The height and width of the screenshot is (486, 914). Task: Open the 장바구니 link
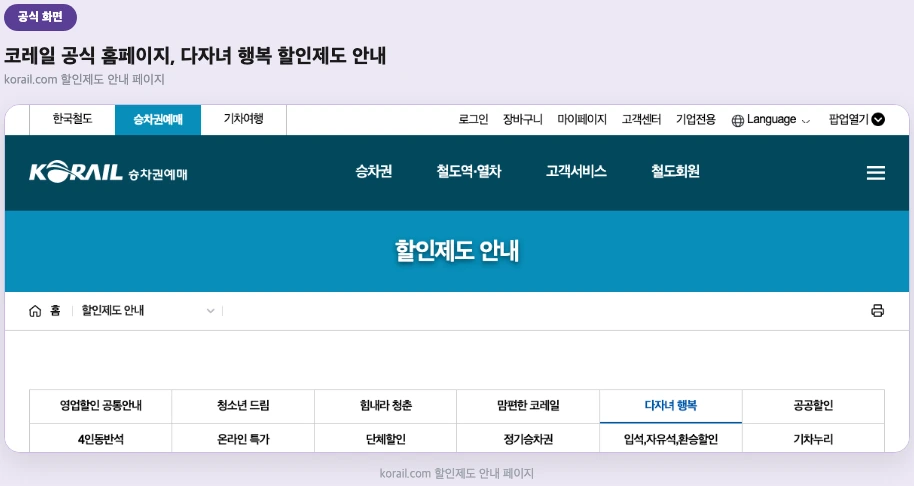pos(523,119)
